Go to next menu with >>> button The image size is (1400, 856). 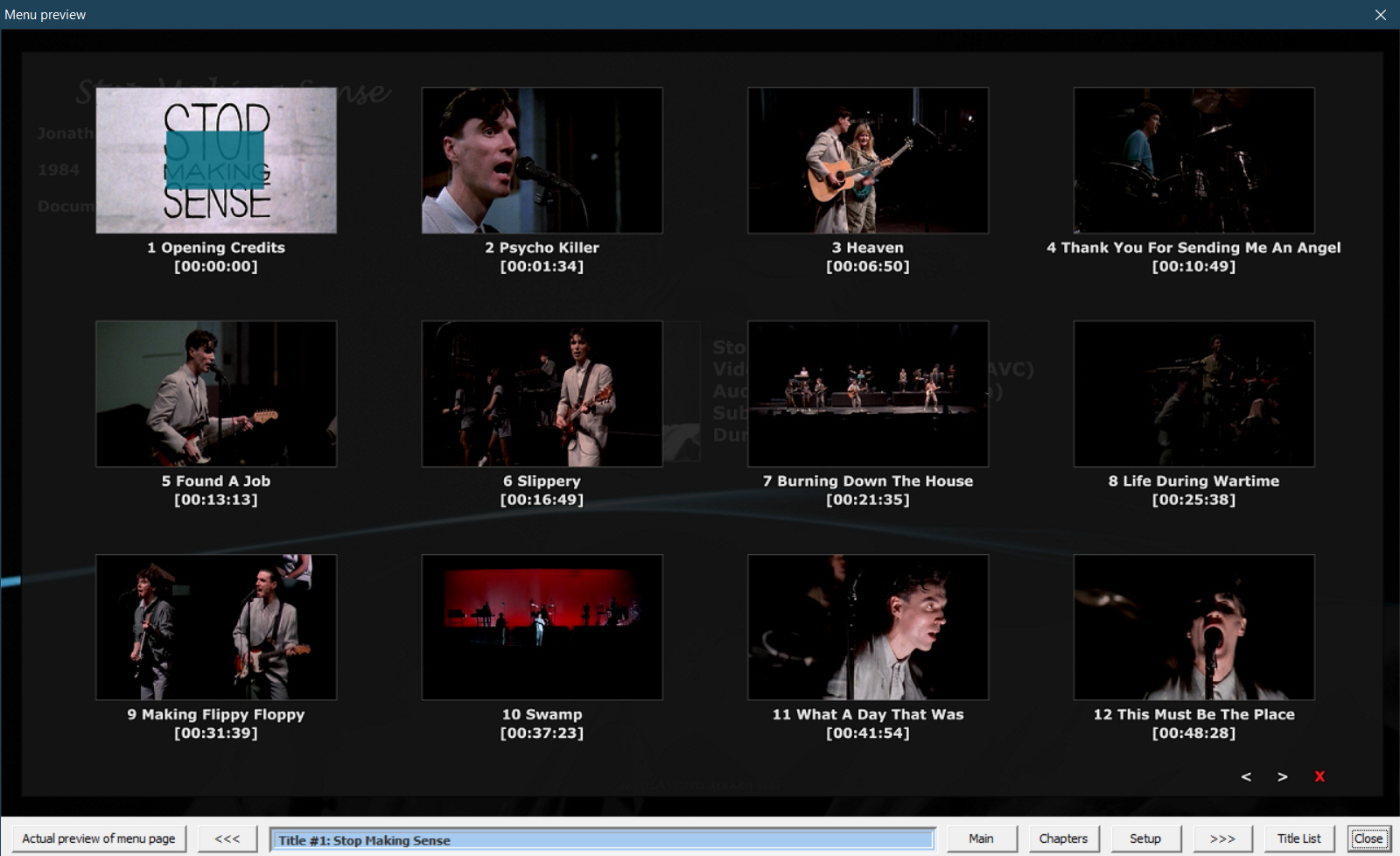point(1222,838)
